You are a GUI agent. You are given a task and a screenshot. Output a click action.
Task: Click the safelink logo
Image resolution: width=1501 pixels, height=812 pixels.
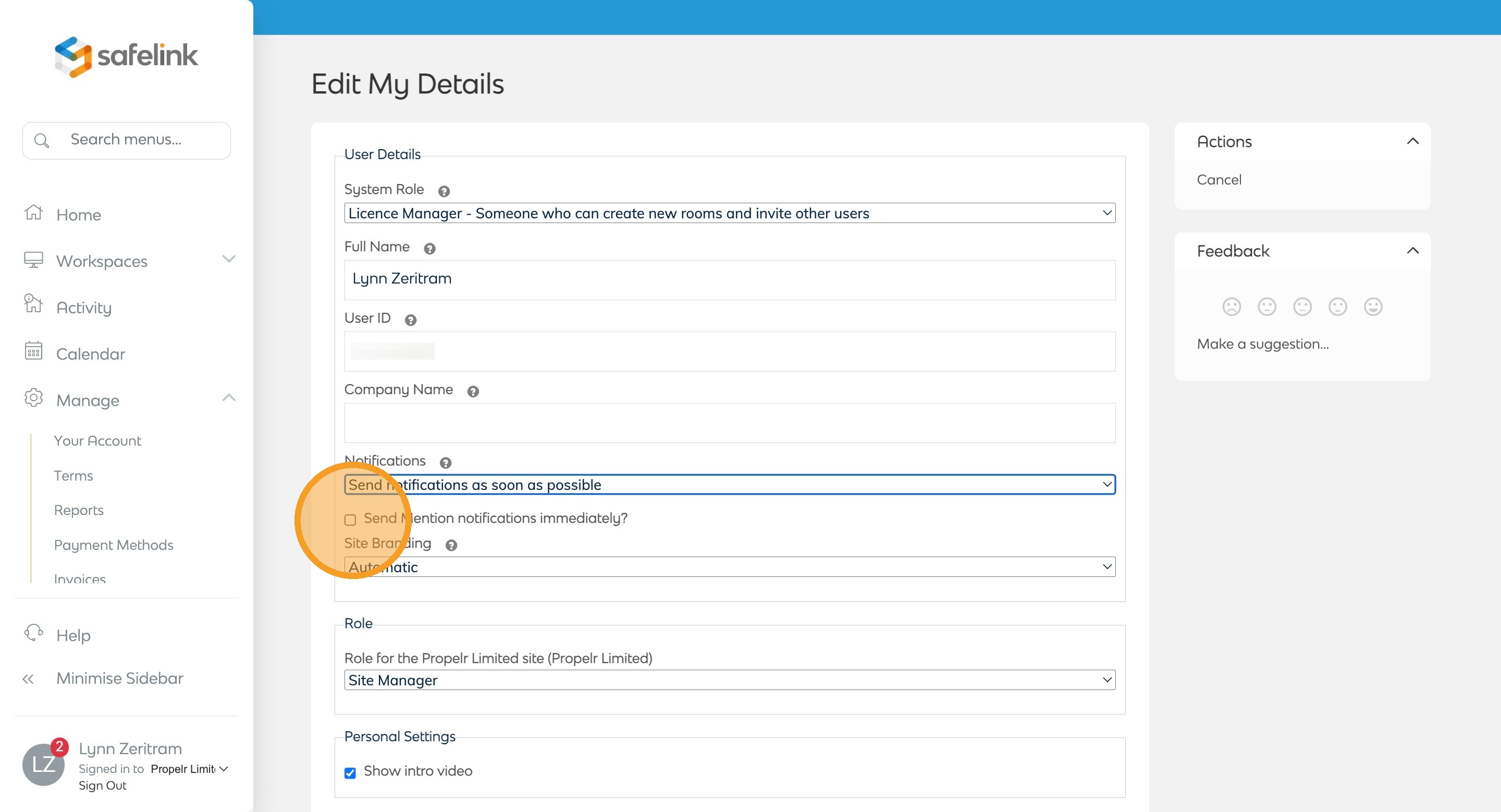pyautogui.click(x=126, y=56)
